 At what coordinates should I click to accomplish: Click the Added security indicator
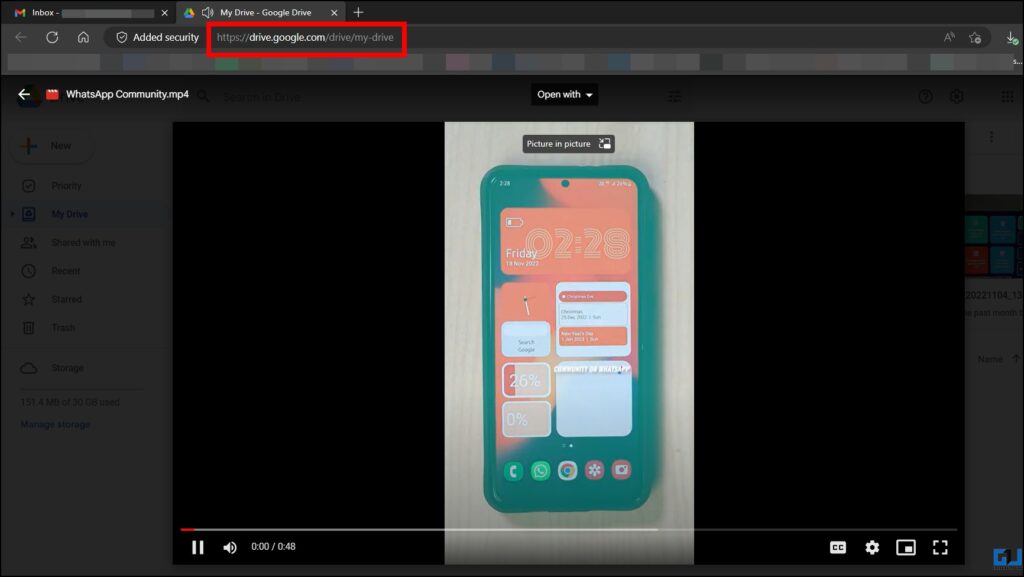coord(157,37)
